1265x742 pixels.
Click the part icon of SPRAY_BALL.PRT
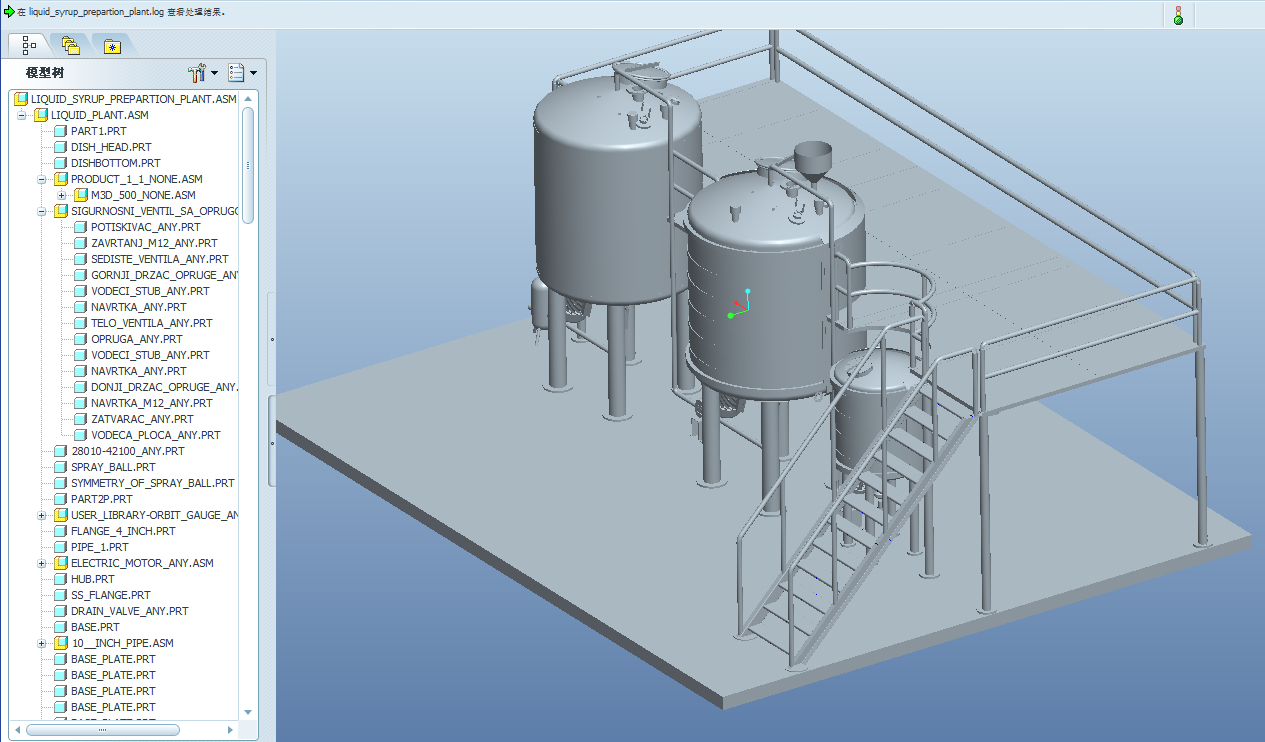coord(60,467)
